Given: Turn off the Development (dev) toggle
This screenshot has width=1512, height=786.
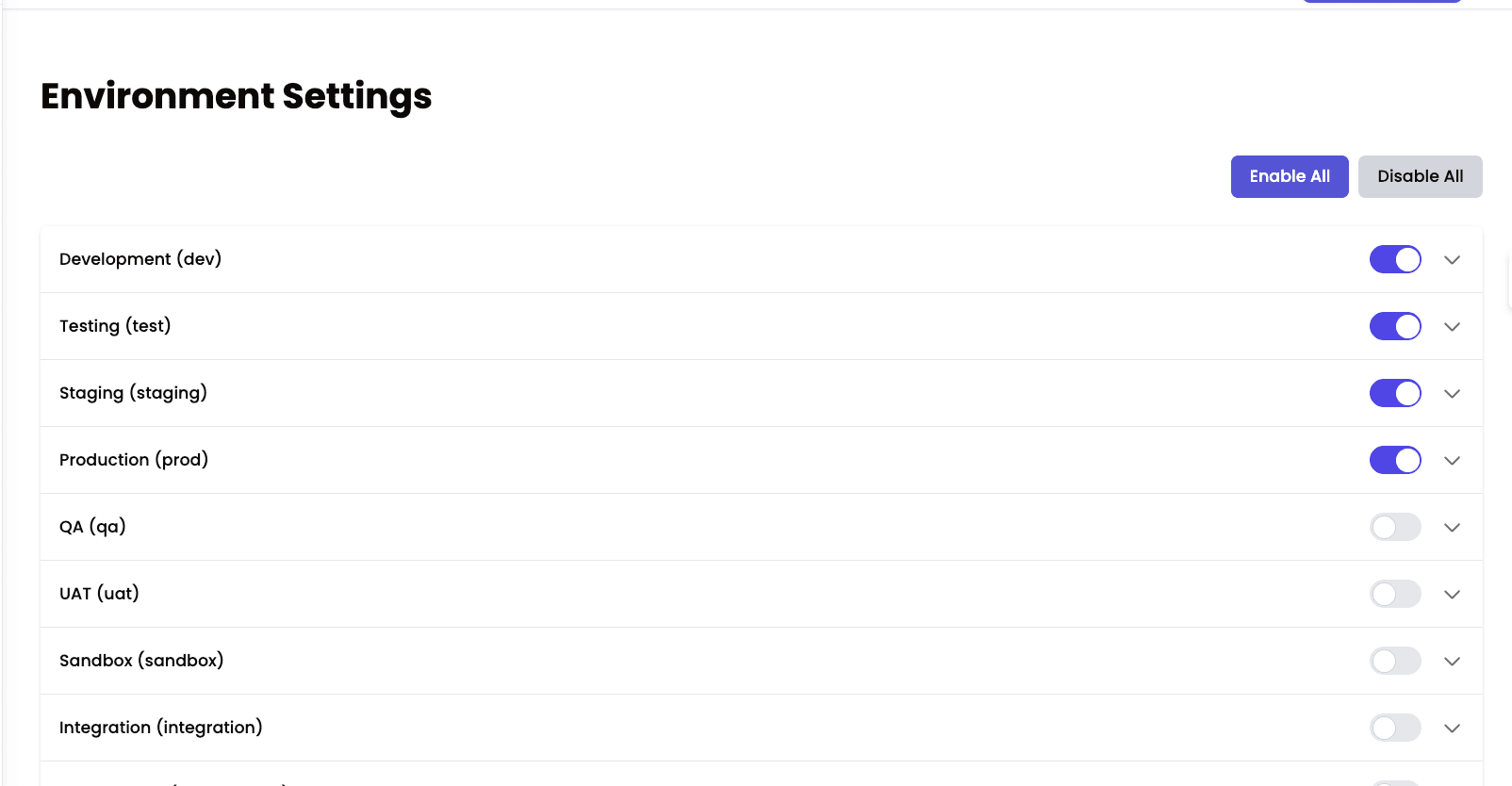Looking at the screenshot, I should (x=1395, y=259).
